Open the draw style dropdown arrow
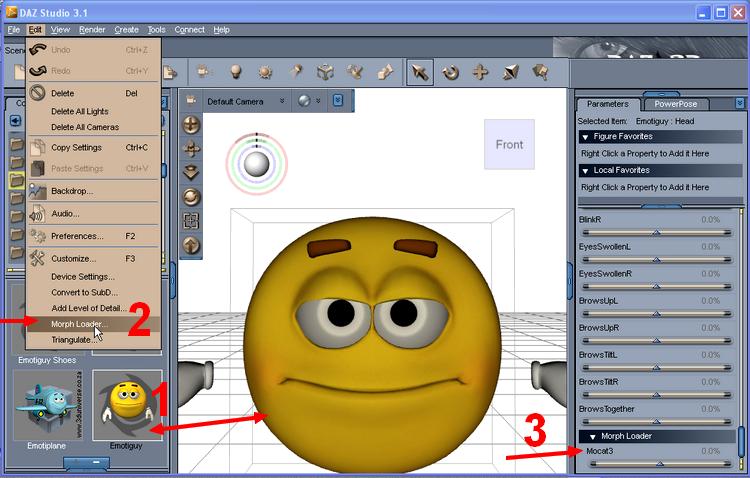 point(318,100)
